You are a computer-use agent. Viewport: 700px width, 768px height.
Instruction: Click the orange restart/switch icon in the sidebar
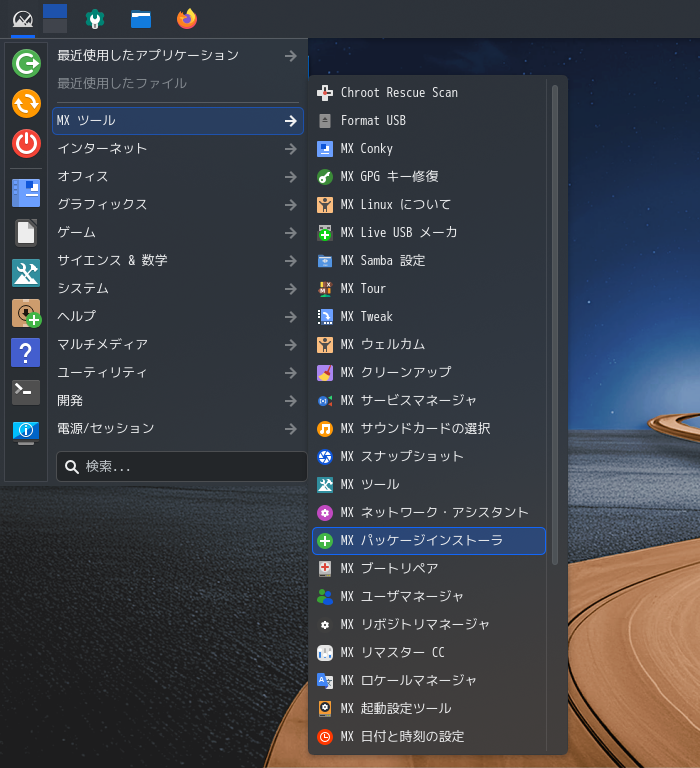(x=26, y=103)
